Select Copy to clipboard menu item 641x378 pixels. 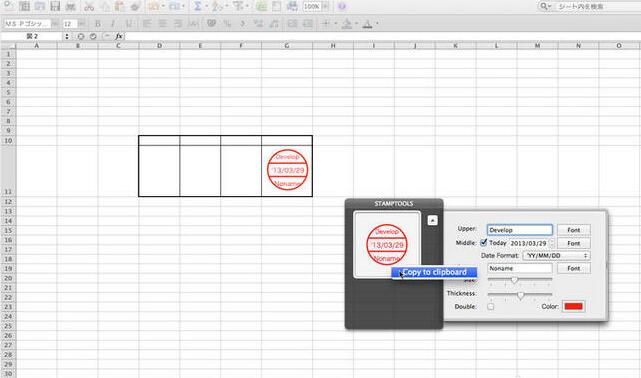point(434,272)
